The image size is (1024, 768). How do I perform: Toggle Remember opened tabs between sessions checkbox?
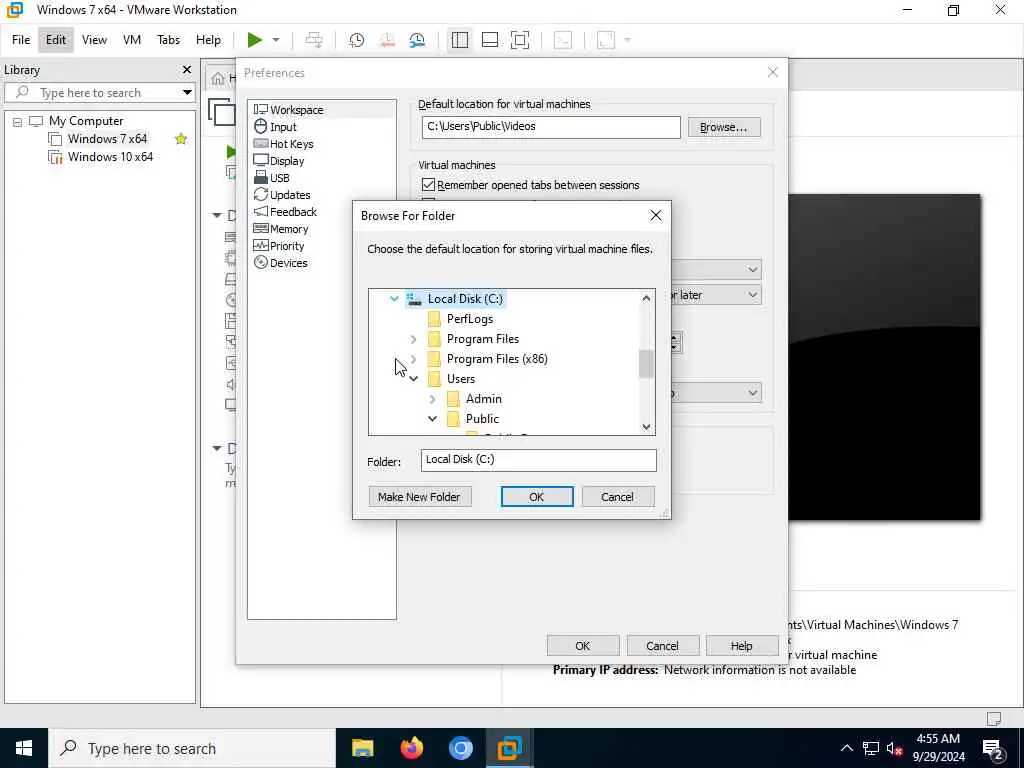(x=428, y=185)
